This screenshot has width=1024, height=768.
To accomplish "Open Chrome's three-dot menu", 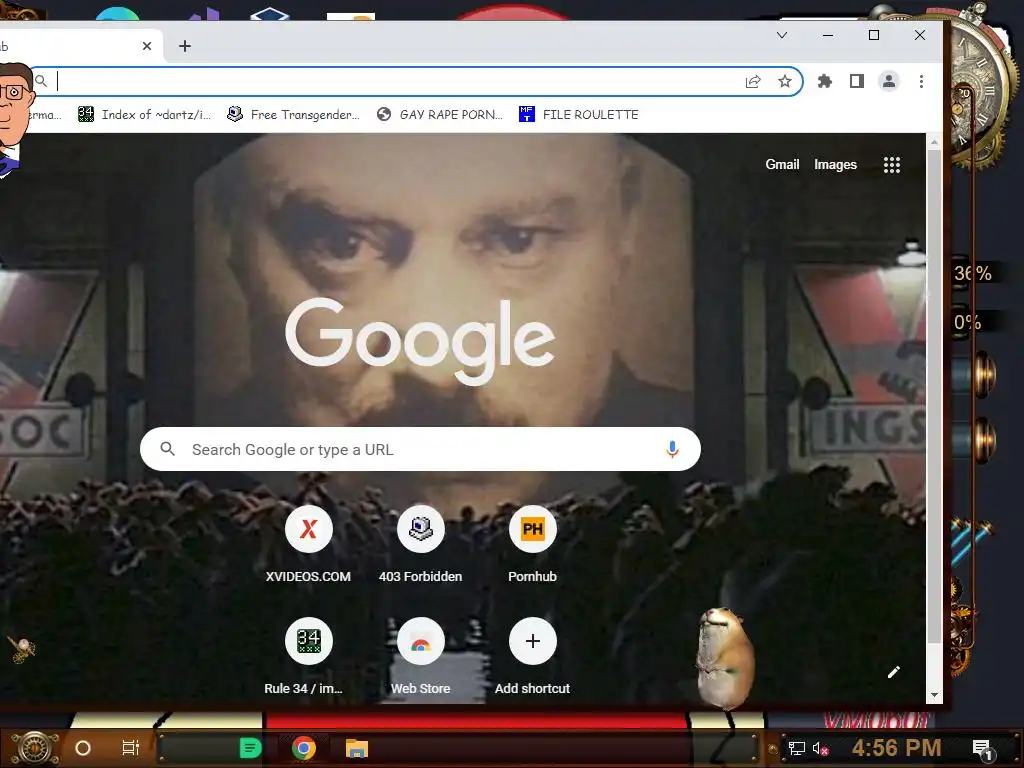I will (x=921, y=81).
